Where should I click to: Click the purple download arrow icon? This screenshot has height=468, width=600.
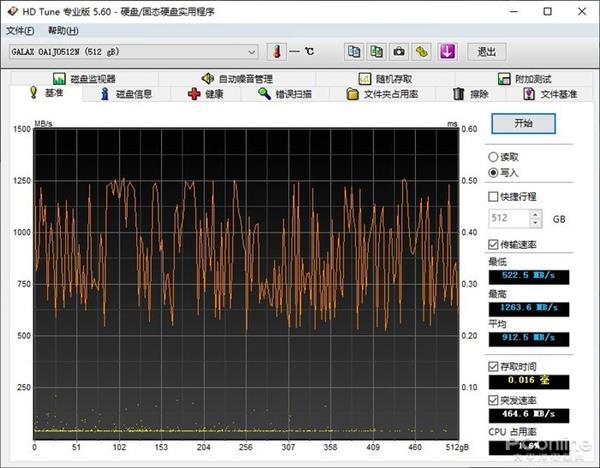(446, 52)
